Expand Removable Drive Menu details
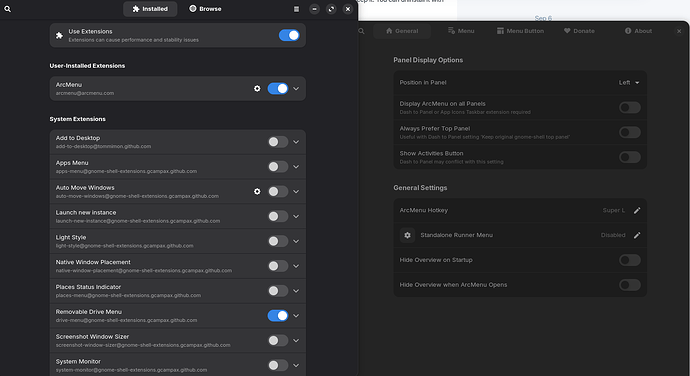Screen dimensions: 690x376 (296, 316)
